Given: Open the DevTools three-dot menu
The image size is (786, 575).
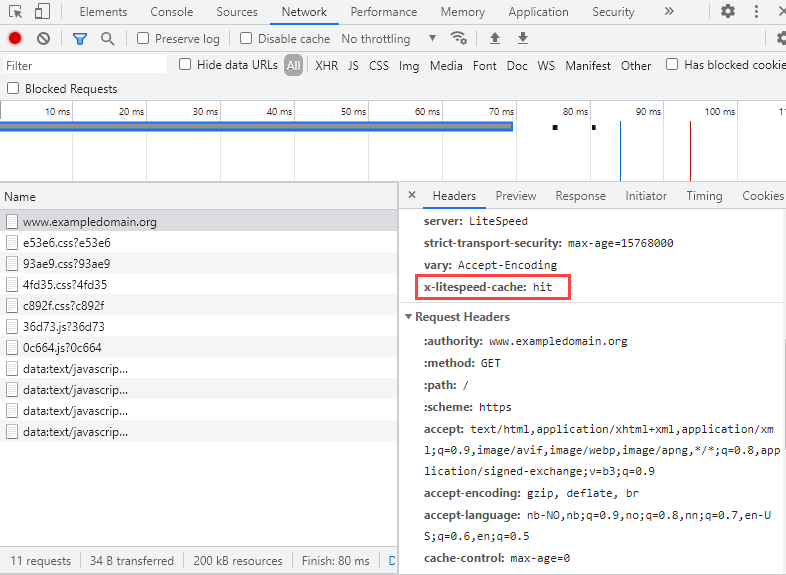Looking at the screenshot, I should point(756,11).
